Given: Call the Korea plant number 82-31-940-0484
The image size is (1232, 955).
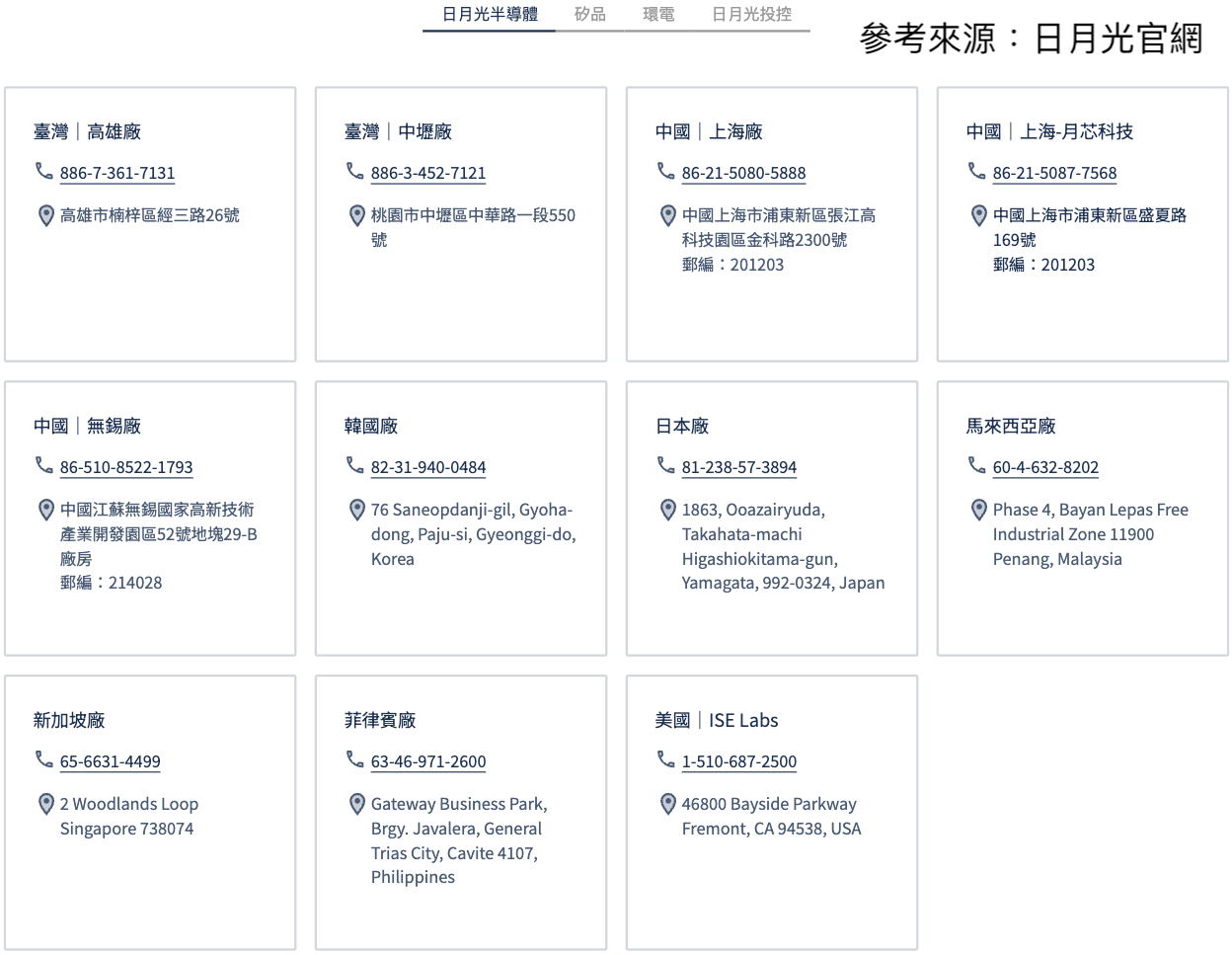Looking at the screenshot, I should [x=428, y=467].
